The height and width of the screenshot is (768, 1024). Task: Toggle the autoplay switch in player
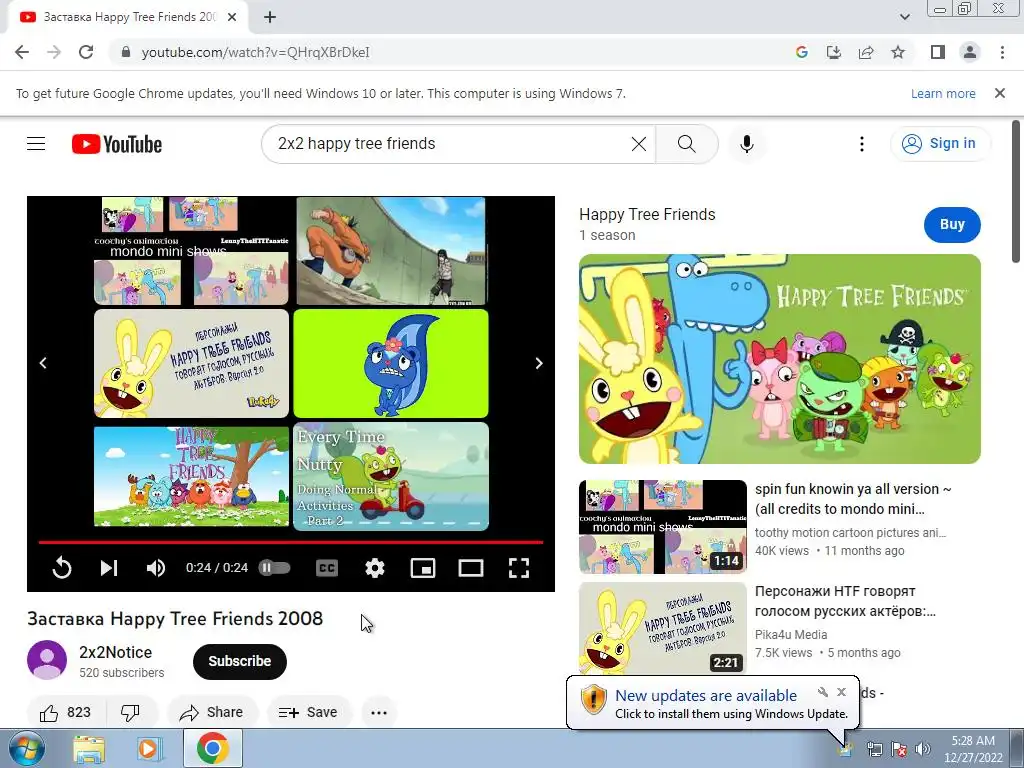(x=274, y=568)
